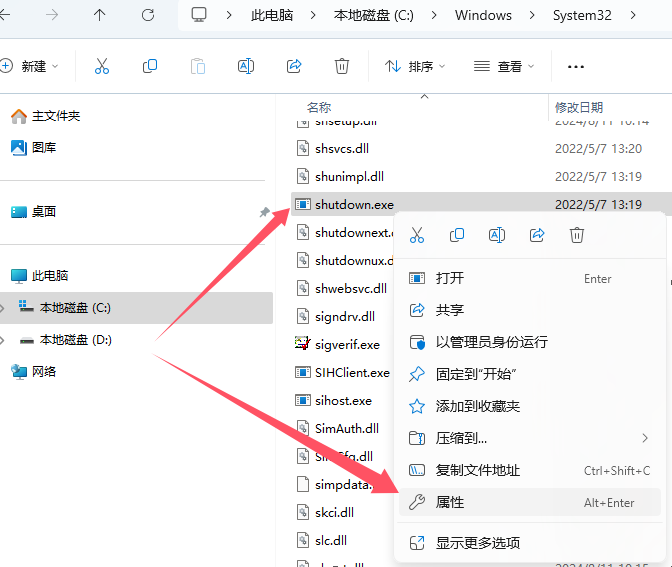Select 本地磁盘 (D:) in navigation pane
This screenshot has height=567, width=672.
pyautogui.click(x=75, y=340)
